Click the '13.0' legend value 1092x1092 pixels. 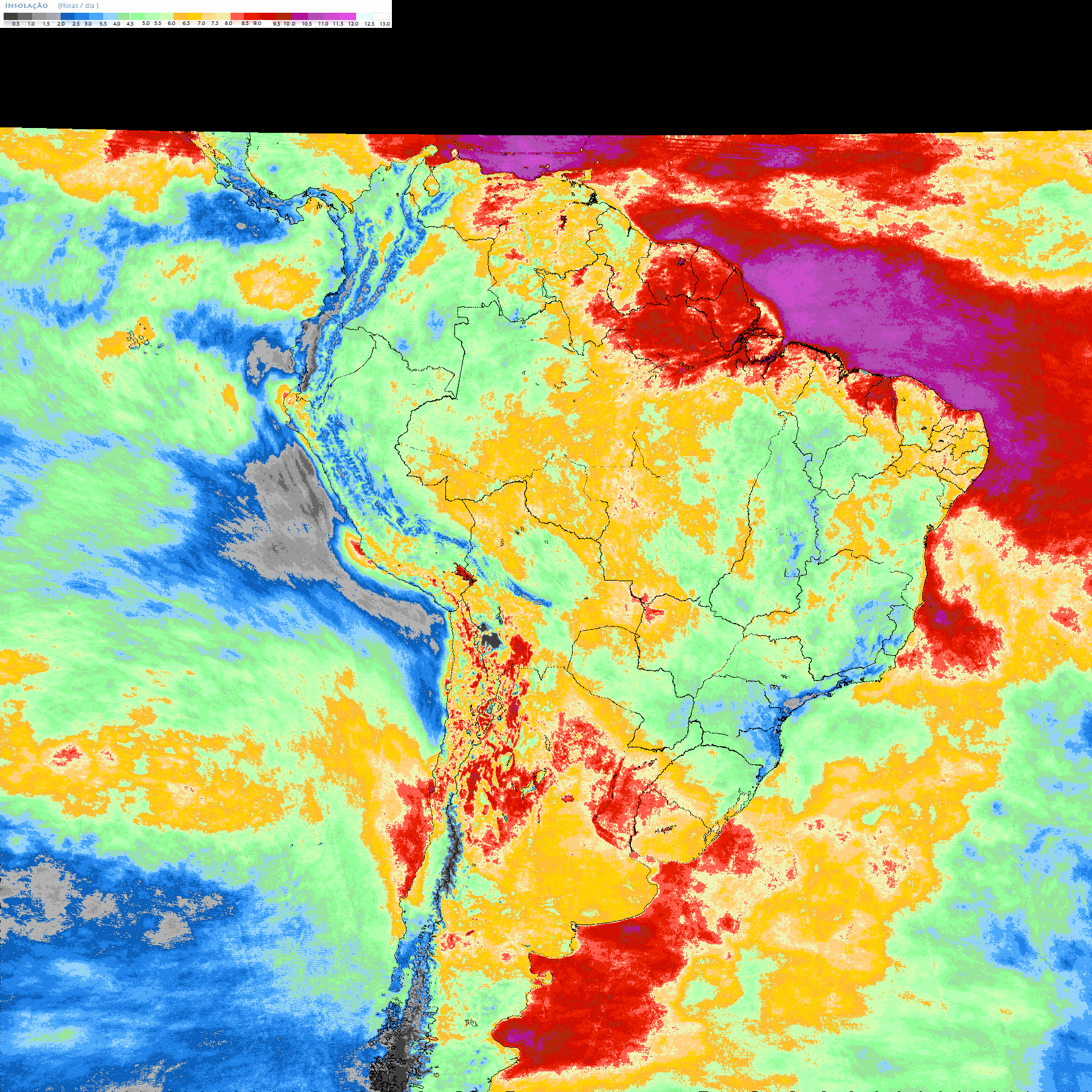point(385,24)
